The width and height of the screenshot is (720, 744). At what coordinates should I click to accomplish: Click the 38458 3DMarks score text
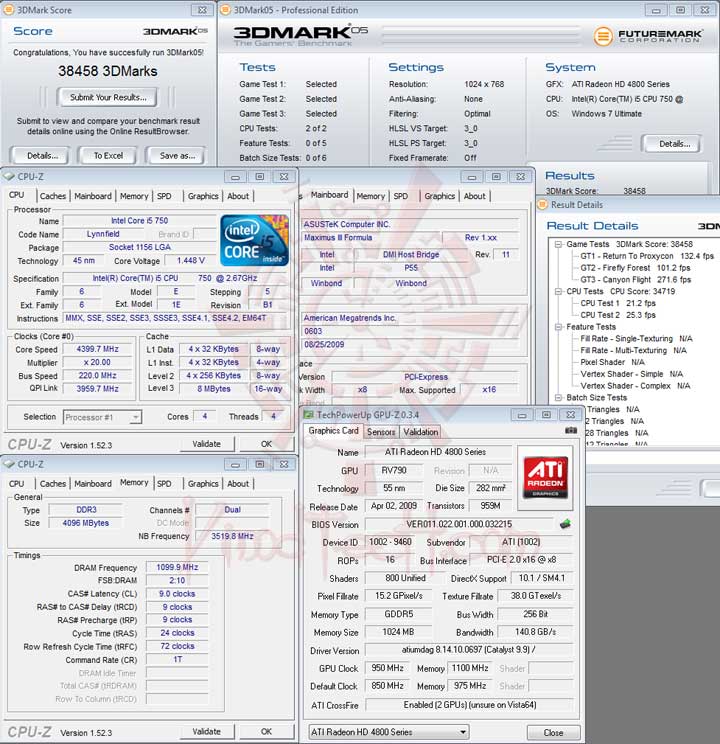(x=108, y=71)
